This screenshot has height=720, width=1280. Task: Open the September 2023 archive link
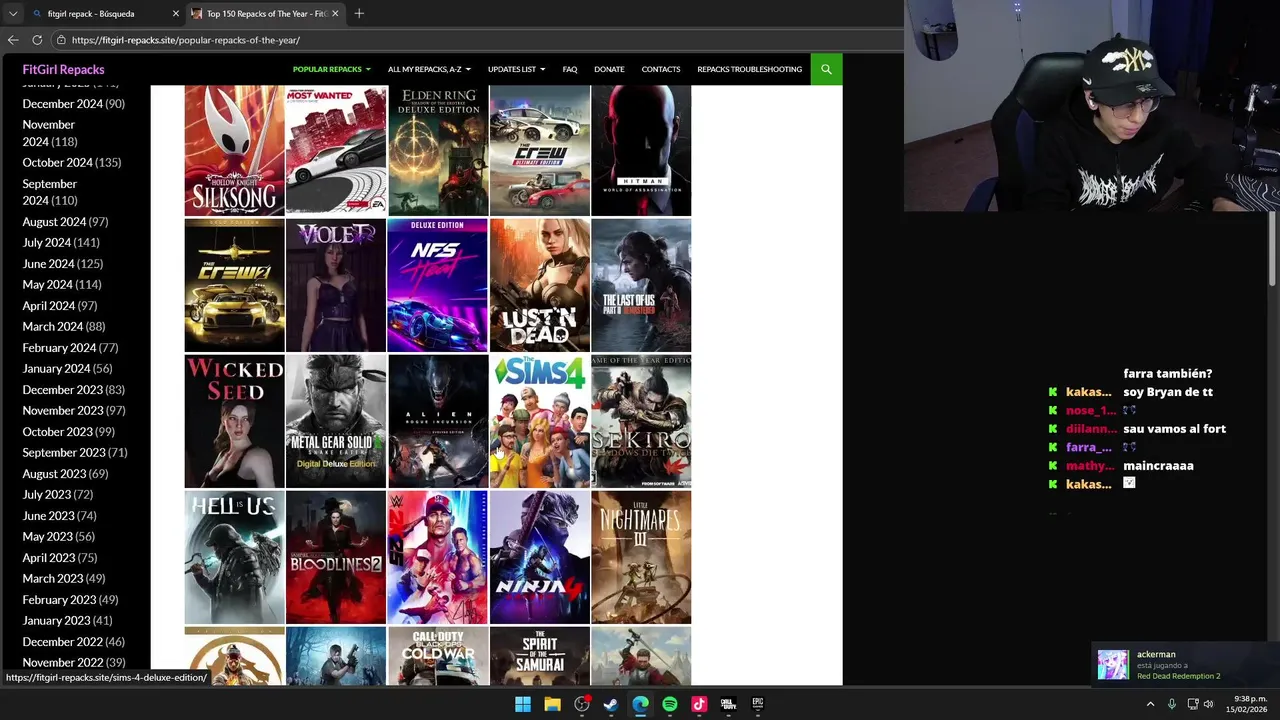click(63, 452)
